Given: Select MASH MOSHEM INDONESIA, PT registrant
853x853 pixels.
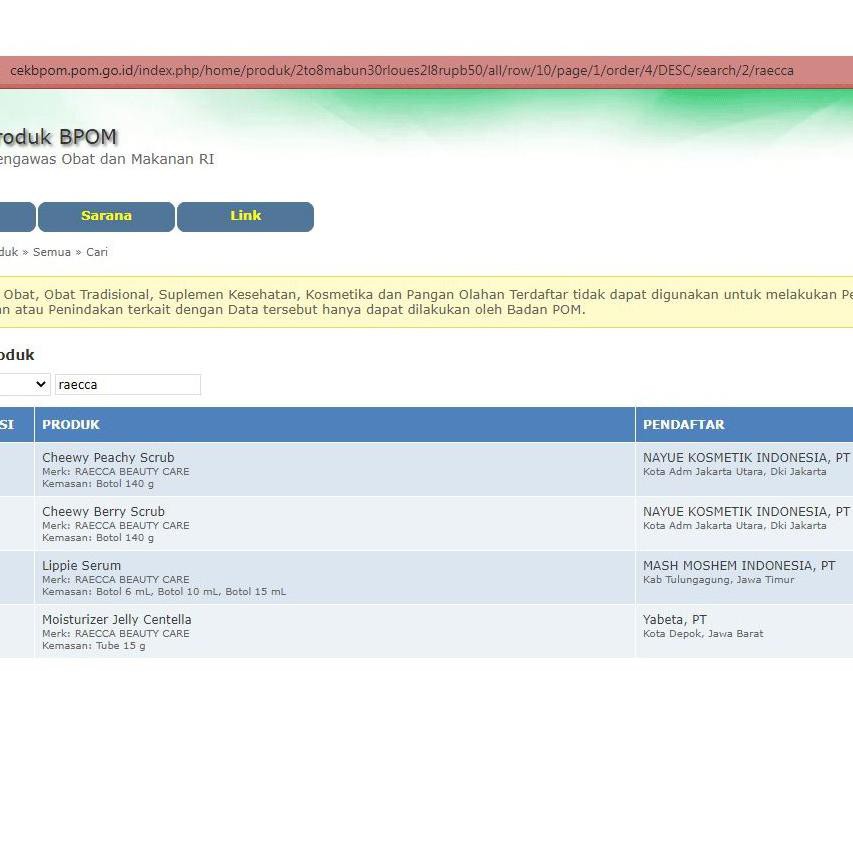Looking at the screenshot, I should point(739,565).
